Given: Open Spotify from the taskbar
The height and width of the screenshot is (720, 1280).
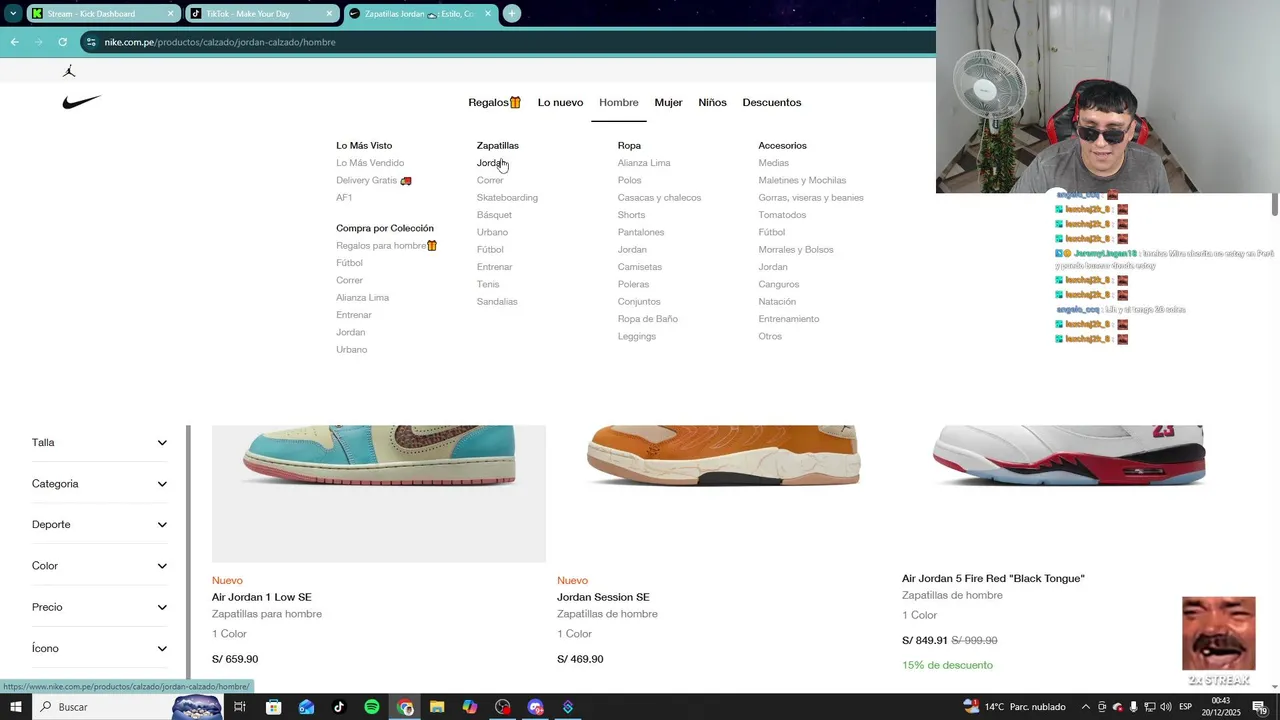Looking at the screenshot, I should pos(372,707).
